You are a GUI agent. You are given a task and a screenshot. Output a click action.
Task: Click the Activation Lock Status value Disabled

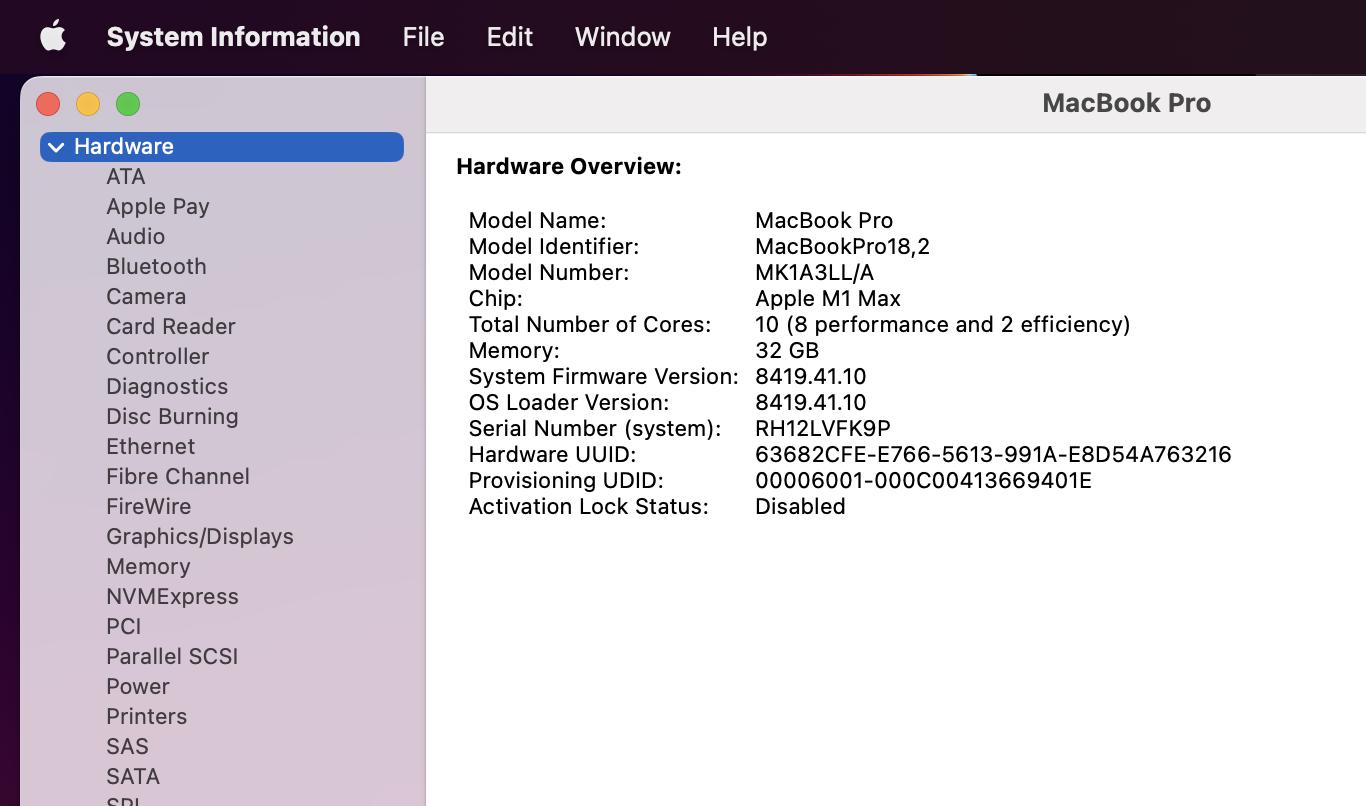point(800,506)
